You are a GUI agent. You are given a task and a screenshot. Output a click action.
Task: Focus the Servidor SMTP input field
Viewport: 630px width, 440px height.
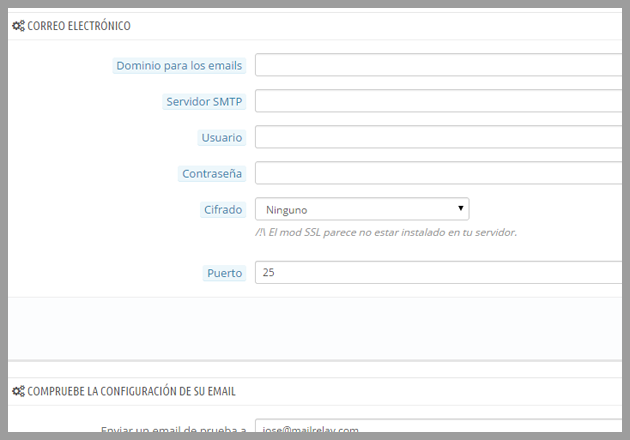(438, 101)
